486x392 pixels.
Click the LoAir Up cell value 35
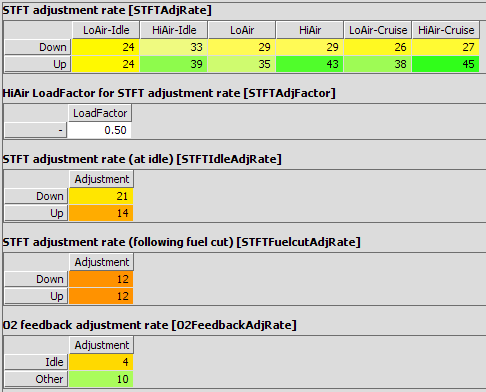tap(242, 64)
